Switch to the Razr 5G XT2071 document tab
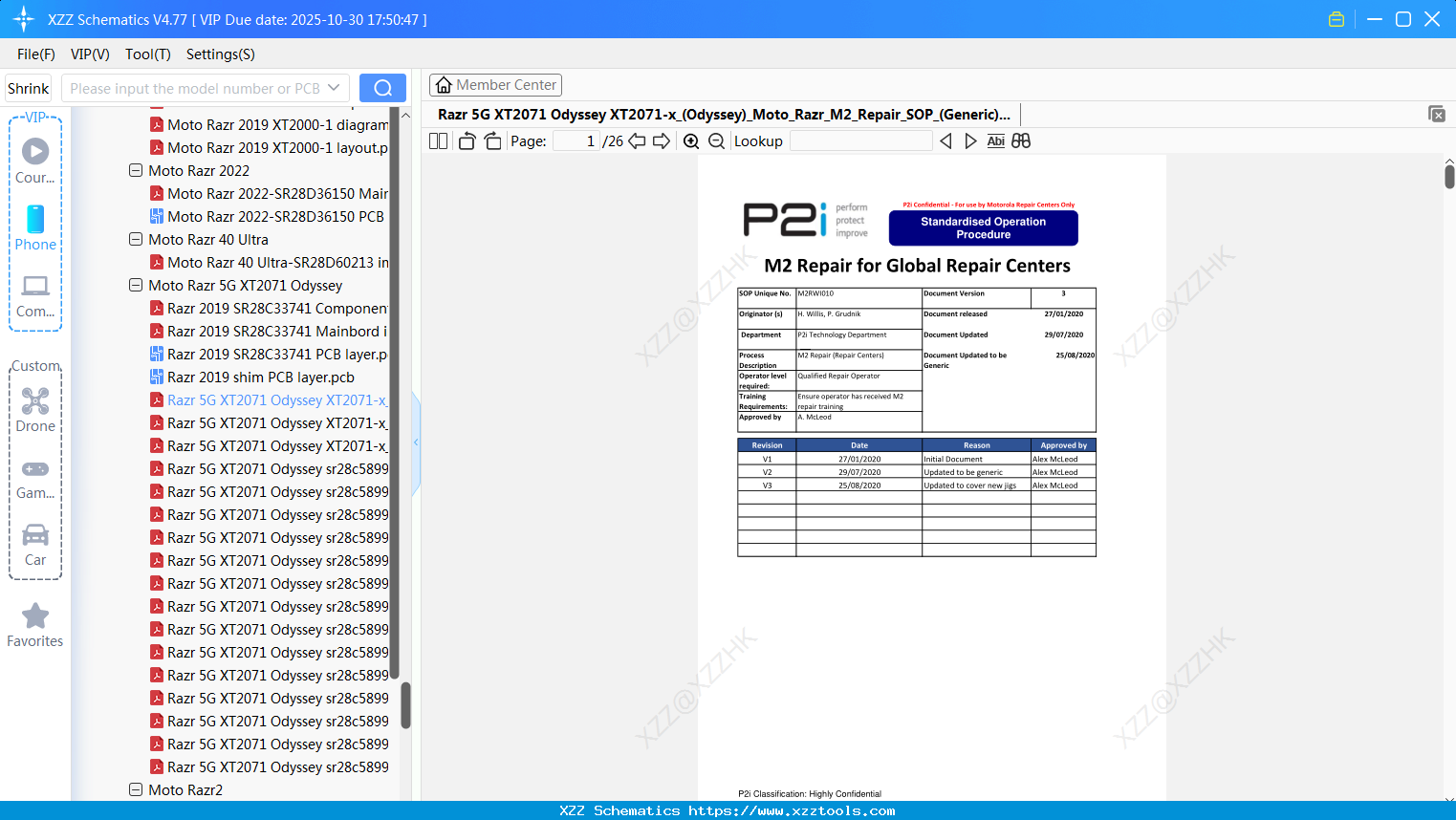The width and height of the screenshot is (1456, 820). (724, 114)
